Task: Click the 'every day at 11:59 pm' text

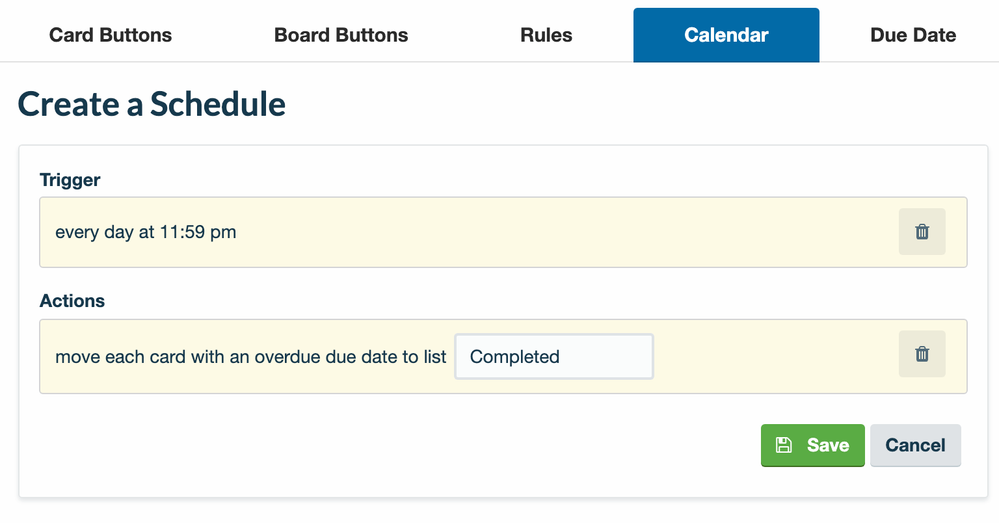Action: pos(145,232)
